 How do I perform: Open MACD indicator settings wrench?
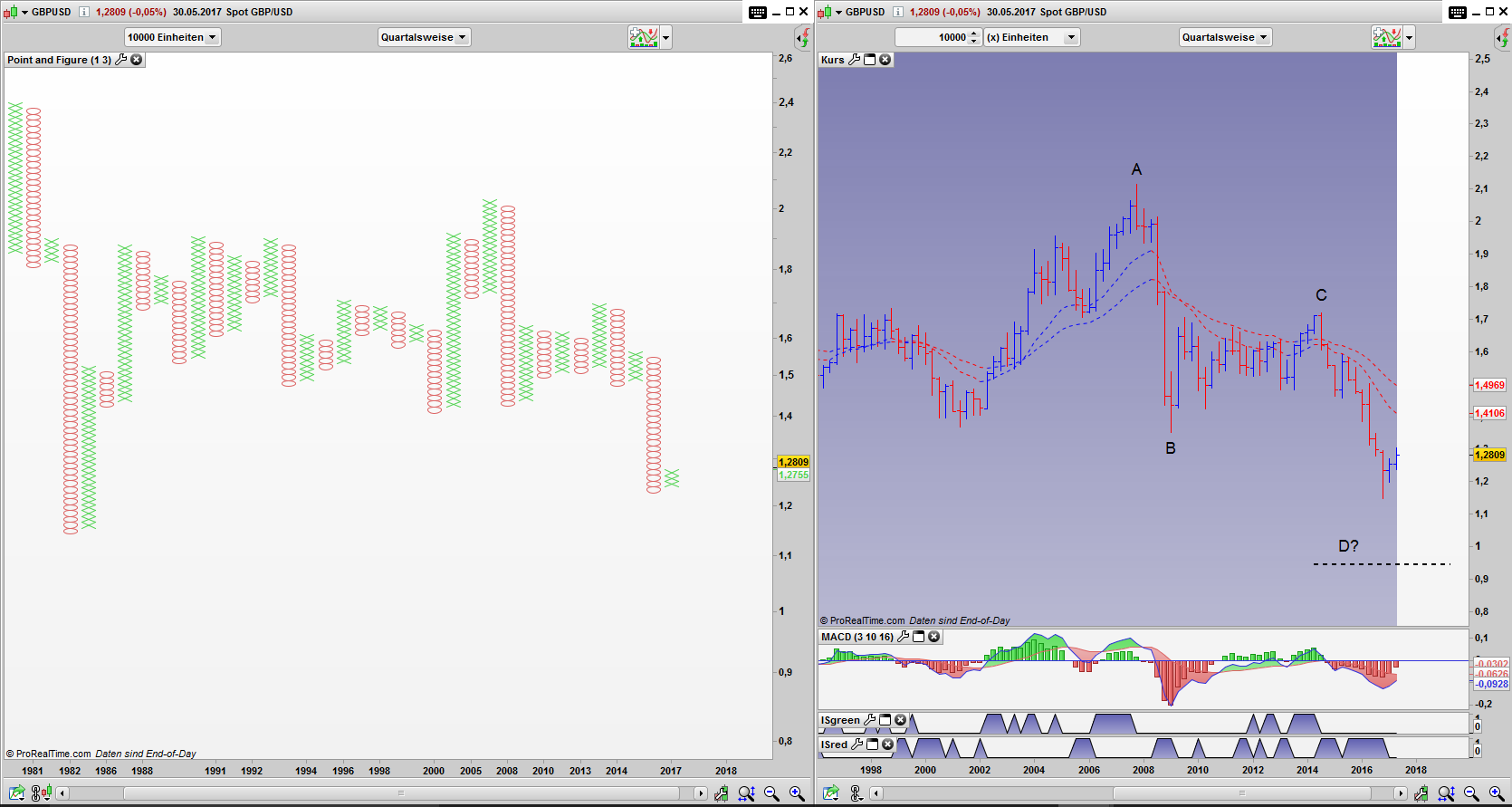904,637
